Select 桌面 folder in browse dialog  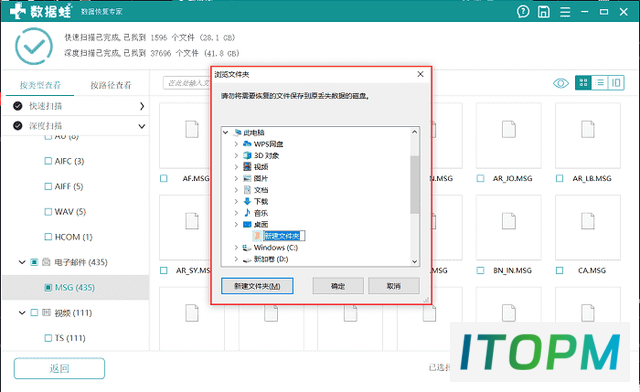coord(261,224)
